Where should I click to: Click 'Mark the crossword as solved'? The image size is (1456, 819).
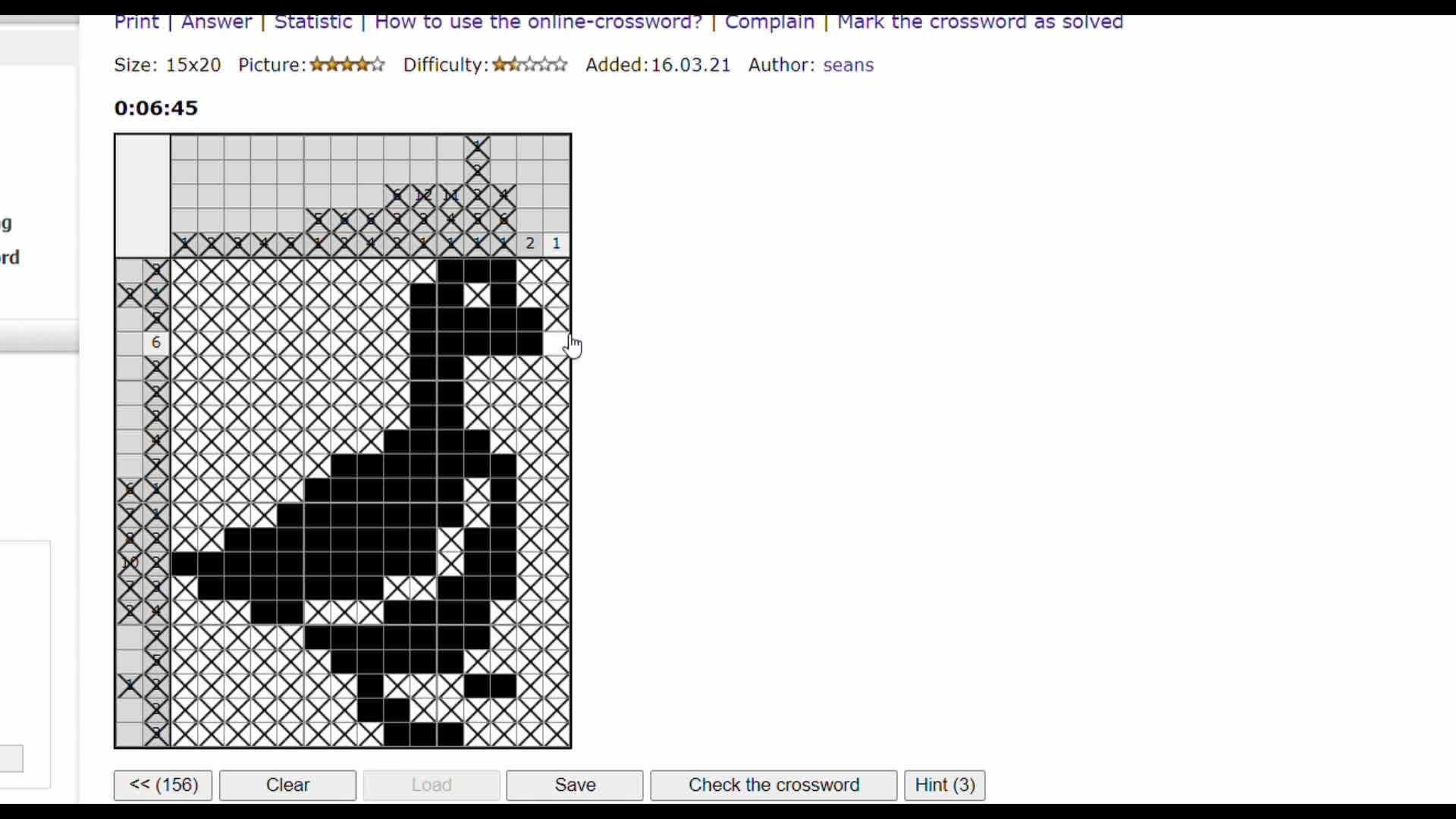tap(980, 22)
